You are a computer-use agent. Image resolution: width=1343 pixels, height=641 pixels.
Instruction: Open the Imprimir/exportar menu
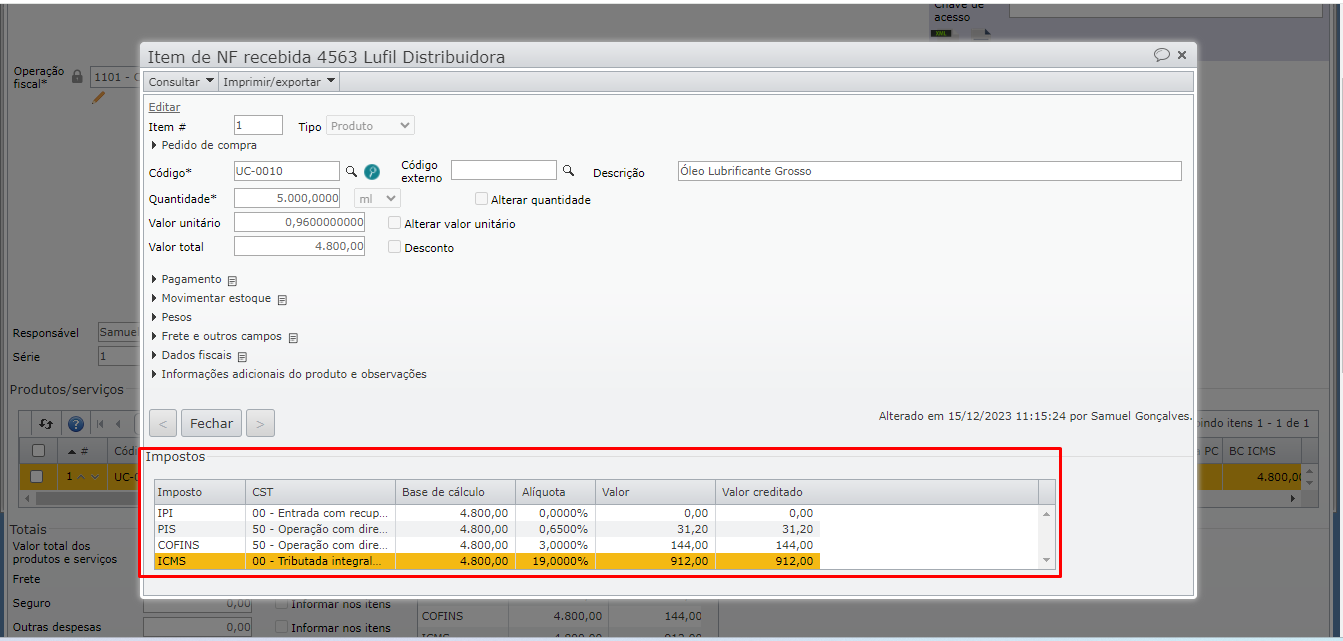coord(279,82)
